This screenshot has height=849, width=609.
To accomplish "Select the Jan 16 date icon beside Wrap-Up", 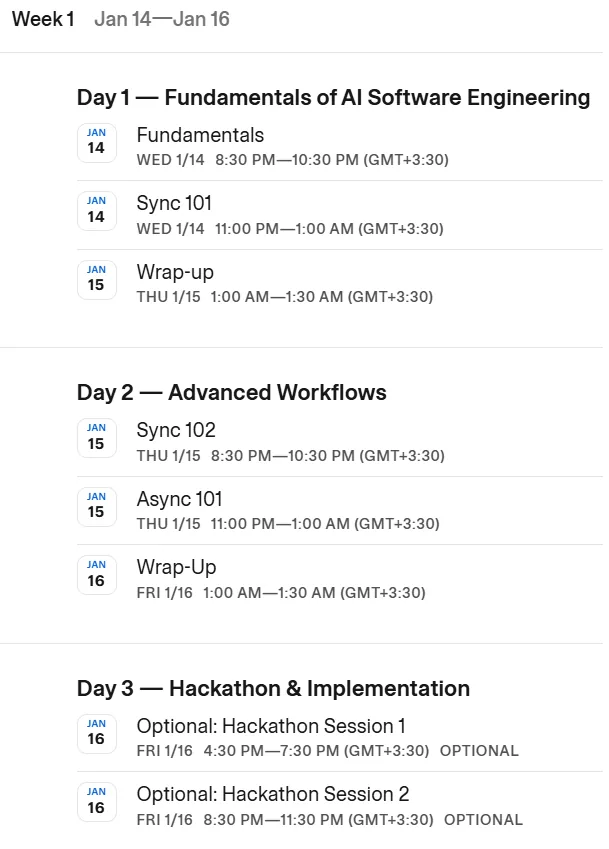I will [96, 575].
